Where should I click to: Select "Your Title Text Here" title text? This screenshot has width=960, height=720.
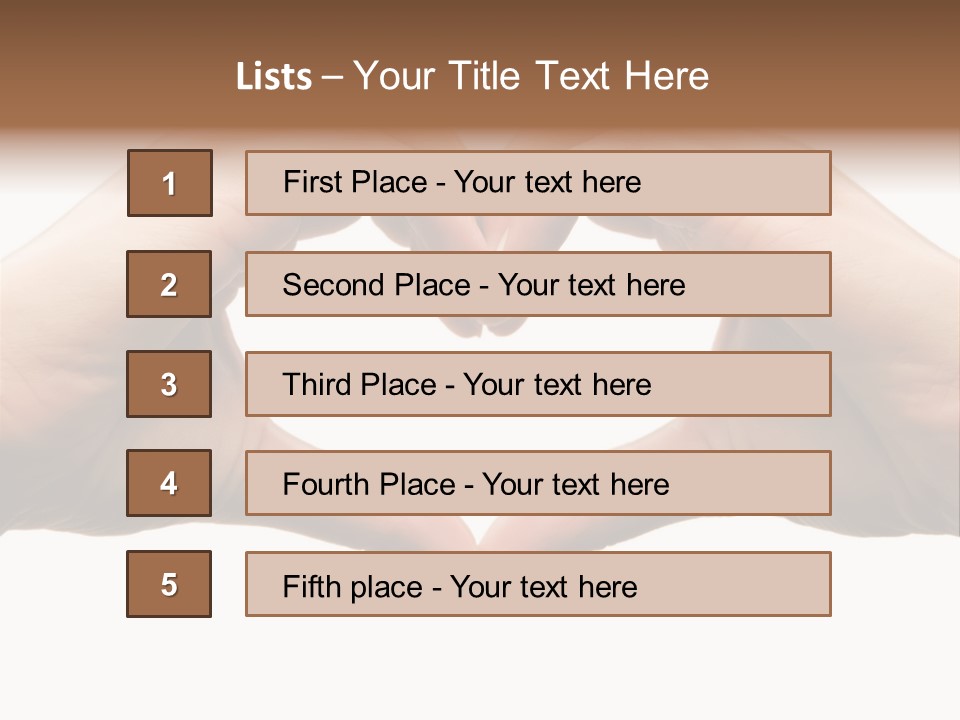click(x=531, y=76)
